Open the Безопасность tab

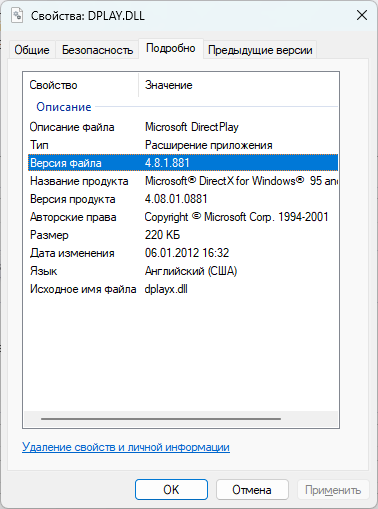coord(97,50)
